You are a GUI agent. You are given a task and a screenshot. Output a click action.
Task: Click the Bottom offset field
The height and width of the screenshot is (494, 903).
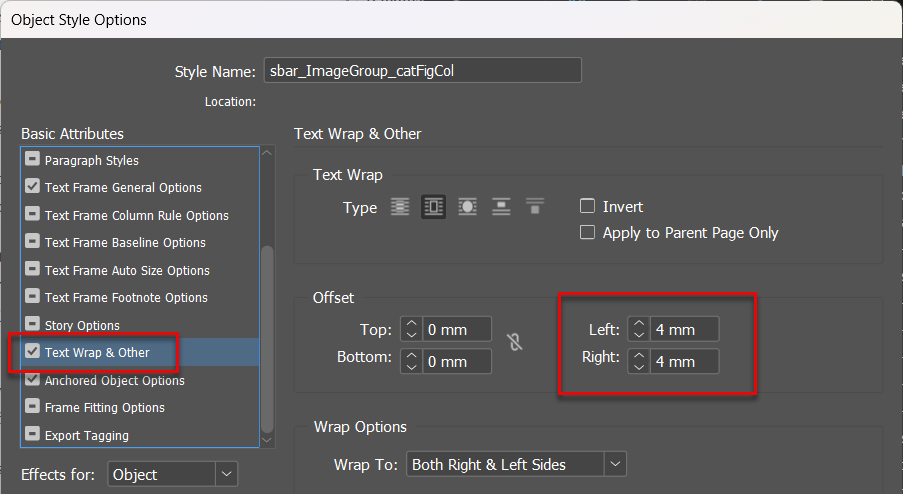[457, 362]
